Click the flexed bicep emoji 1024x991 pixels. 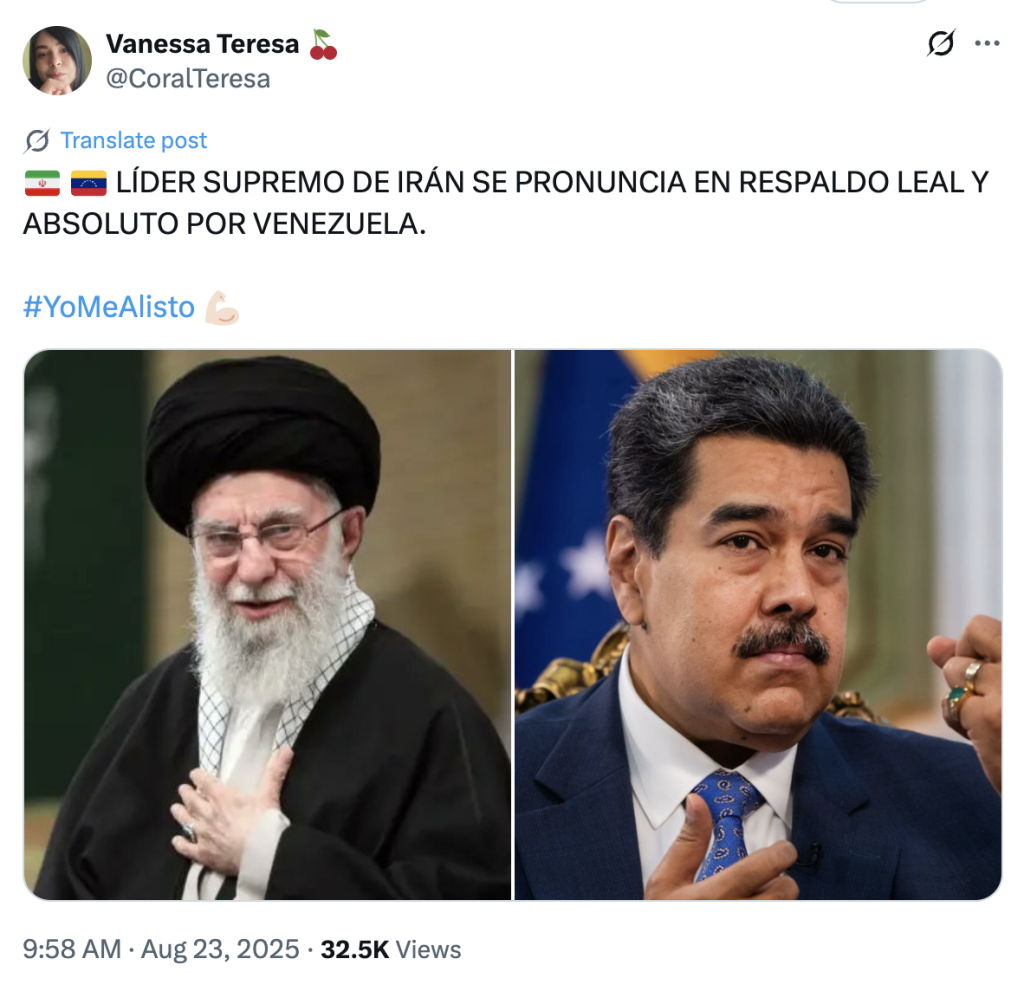pyautogui.click(x=222, y=308)
